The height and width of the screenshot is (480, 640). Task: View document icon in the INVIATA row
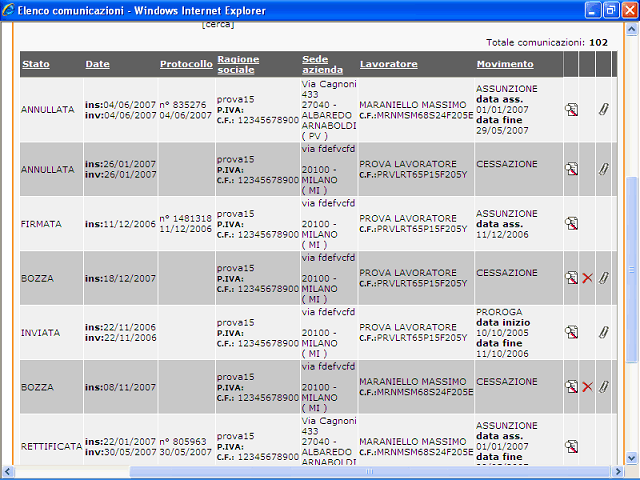(x=571, y=332)
